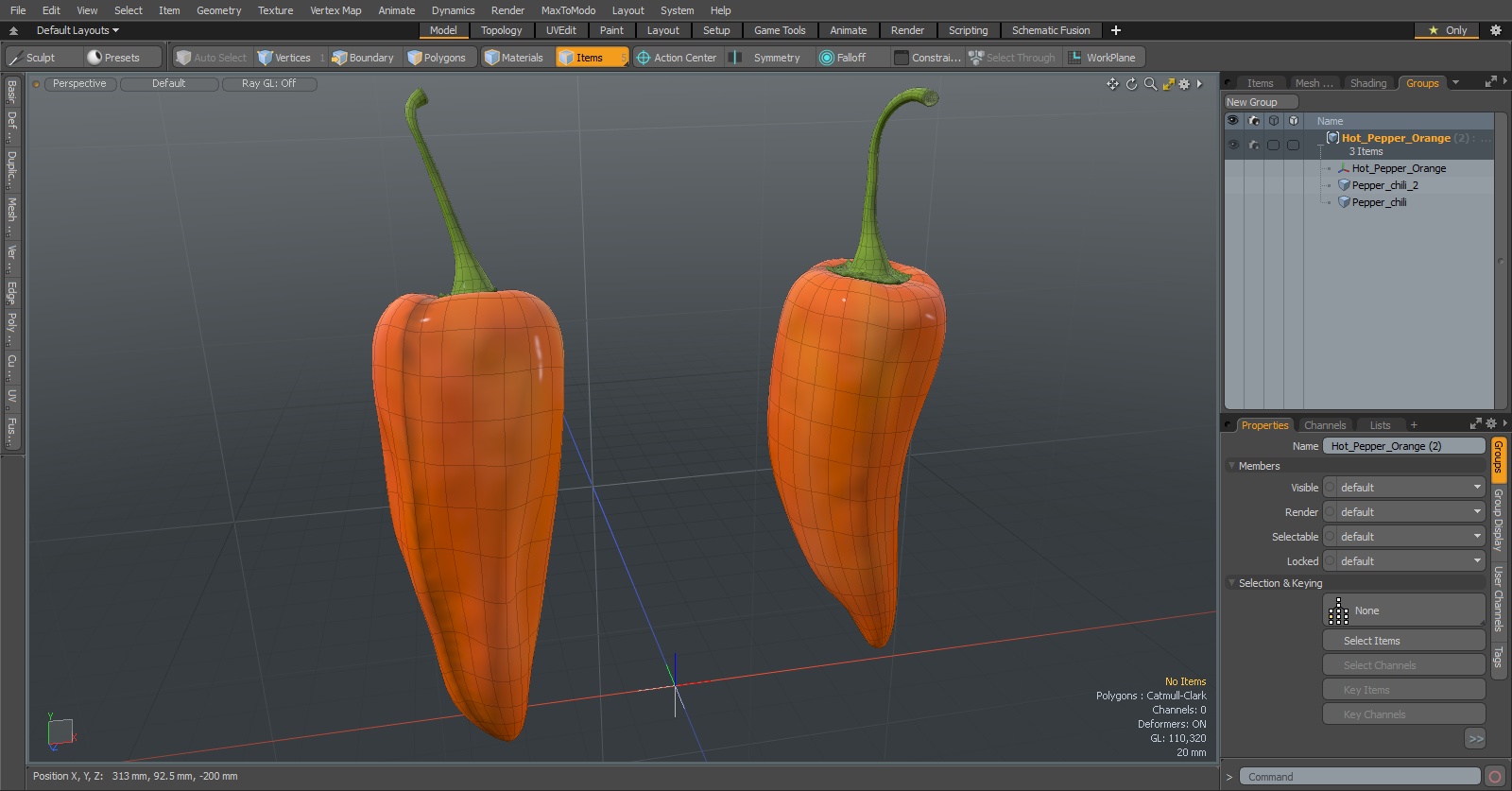Activate Items selection mode

[591, 58]
